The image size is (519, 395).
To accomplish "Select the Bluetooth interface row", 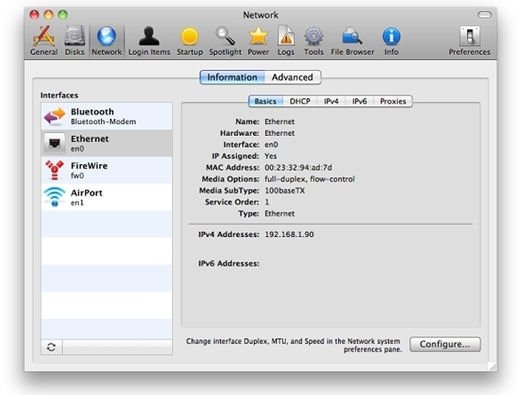I will (x=107, y=116).
